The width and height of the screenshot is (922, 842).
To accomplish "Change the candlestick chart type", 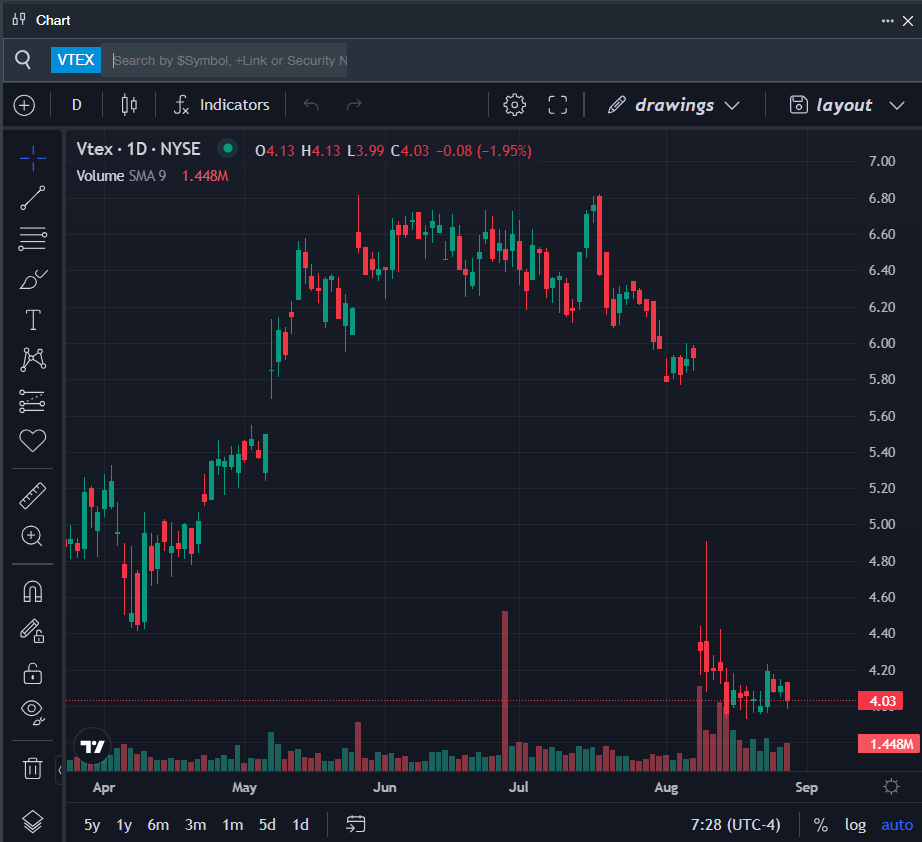I will point(129,105).
